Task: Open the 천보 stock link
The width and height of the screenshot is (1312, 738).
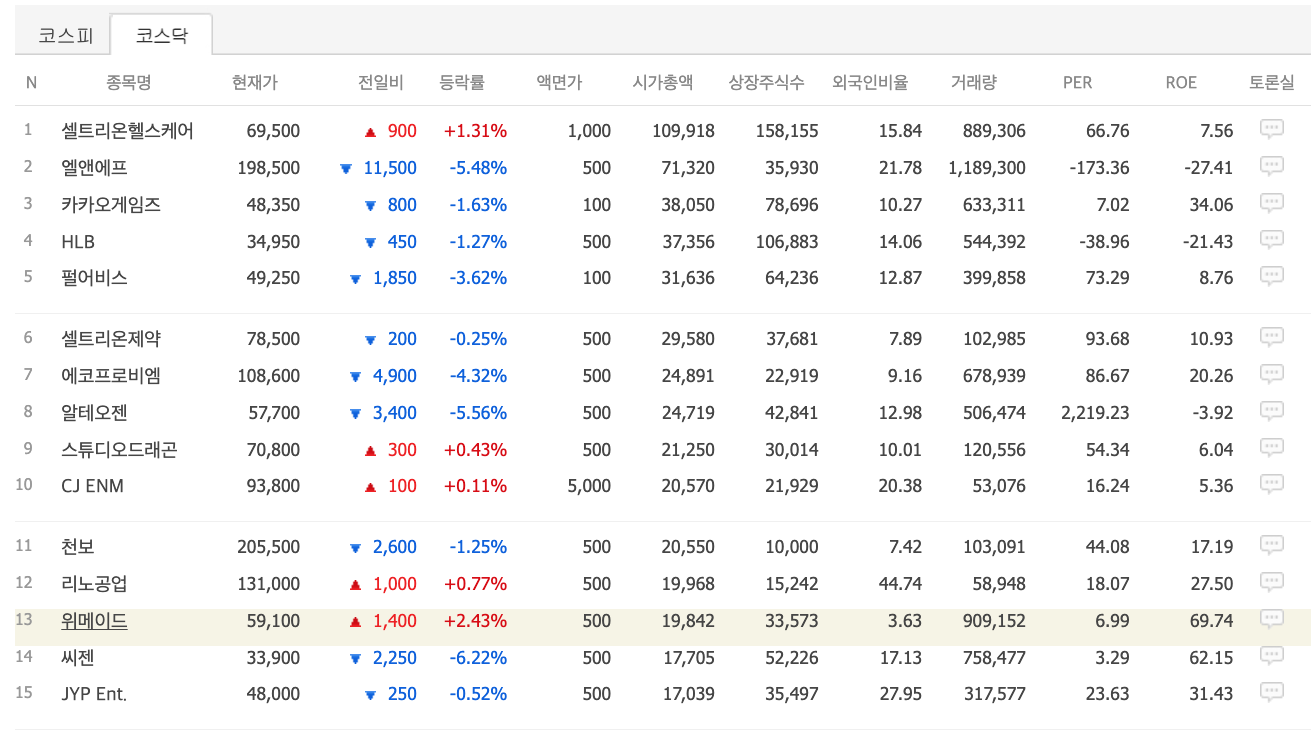Action: 78,547
